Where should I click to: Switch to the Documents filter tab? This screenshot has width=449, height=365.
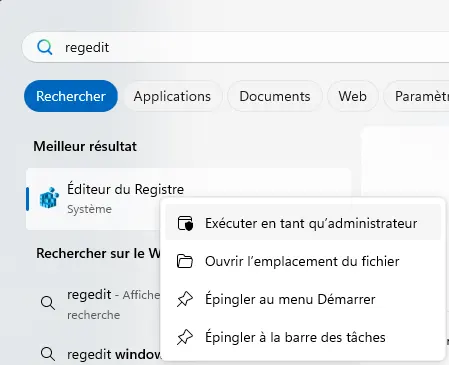(x=275, y=96)
